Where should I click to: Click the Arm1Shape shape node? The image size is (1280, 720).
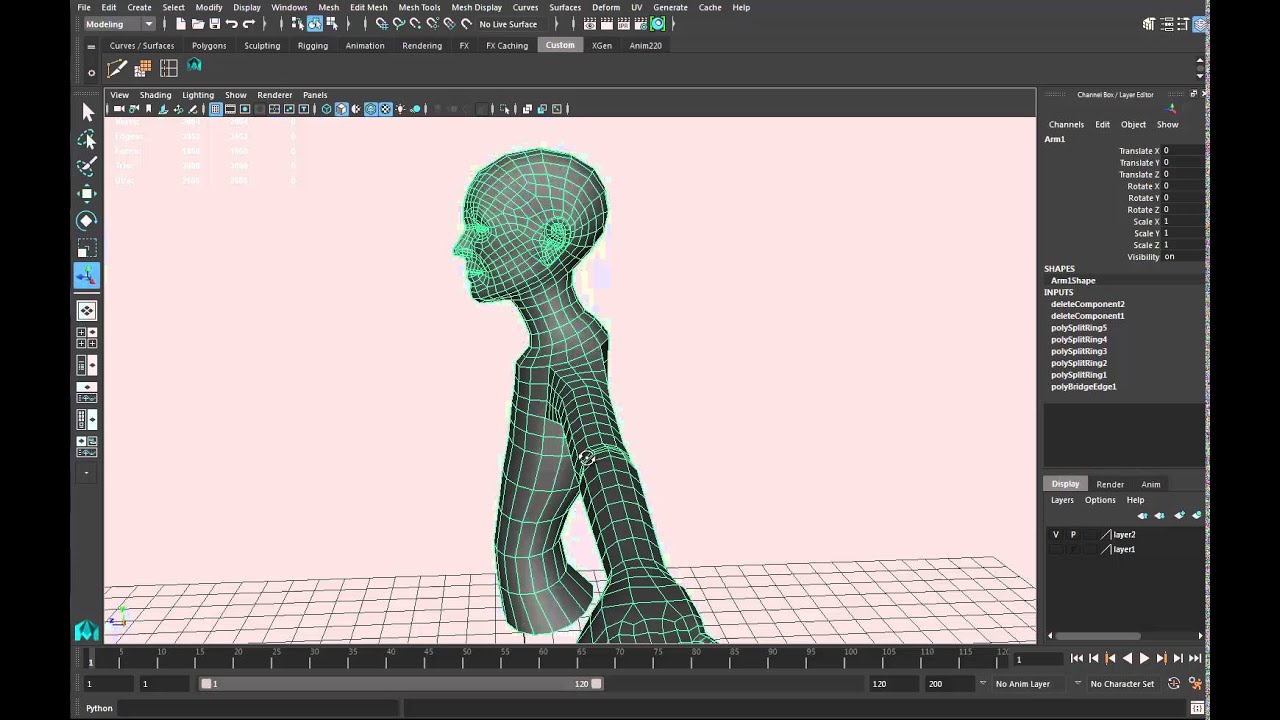coord(1073,281)
